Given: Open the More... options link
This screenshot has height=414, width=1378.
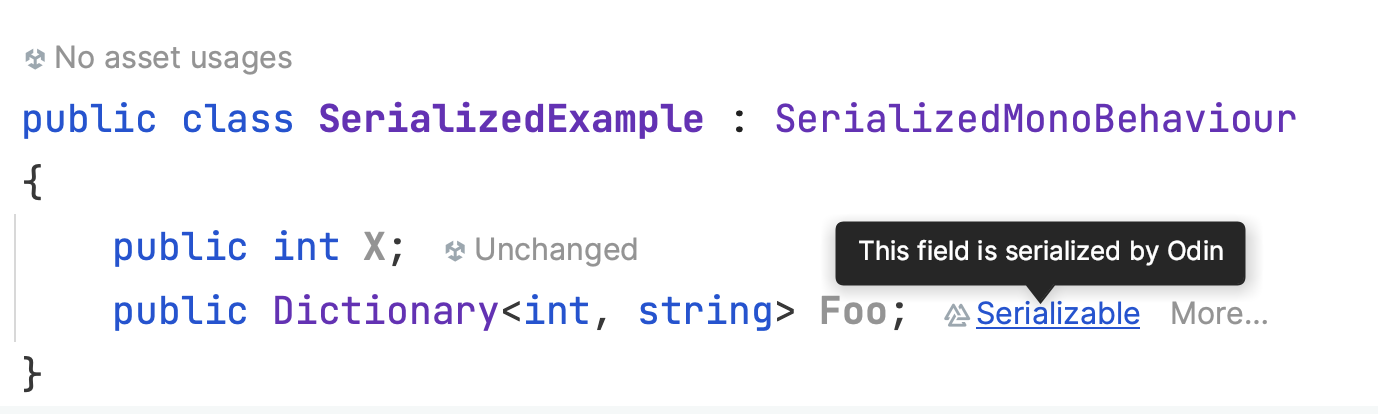Looking at the screenshot, I should (x=1219, y=314).
